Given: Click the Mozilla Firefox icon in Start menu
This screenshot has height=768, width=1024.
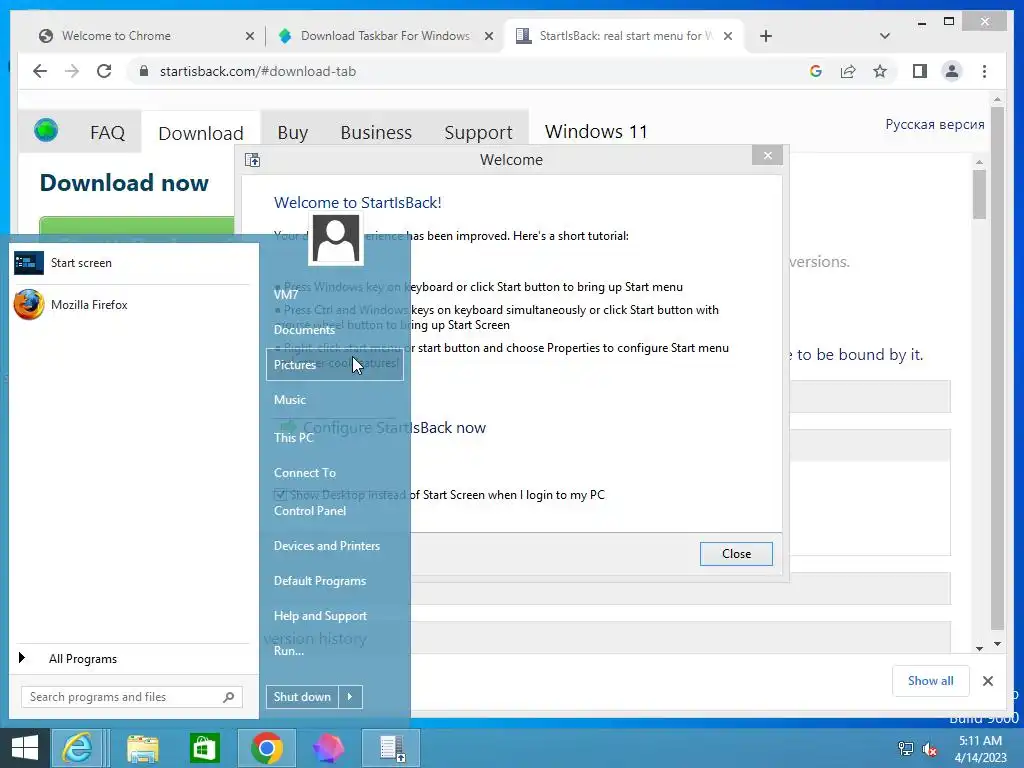Looking at the screenshot, I should point(29,305).
